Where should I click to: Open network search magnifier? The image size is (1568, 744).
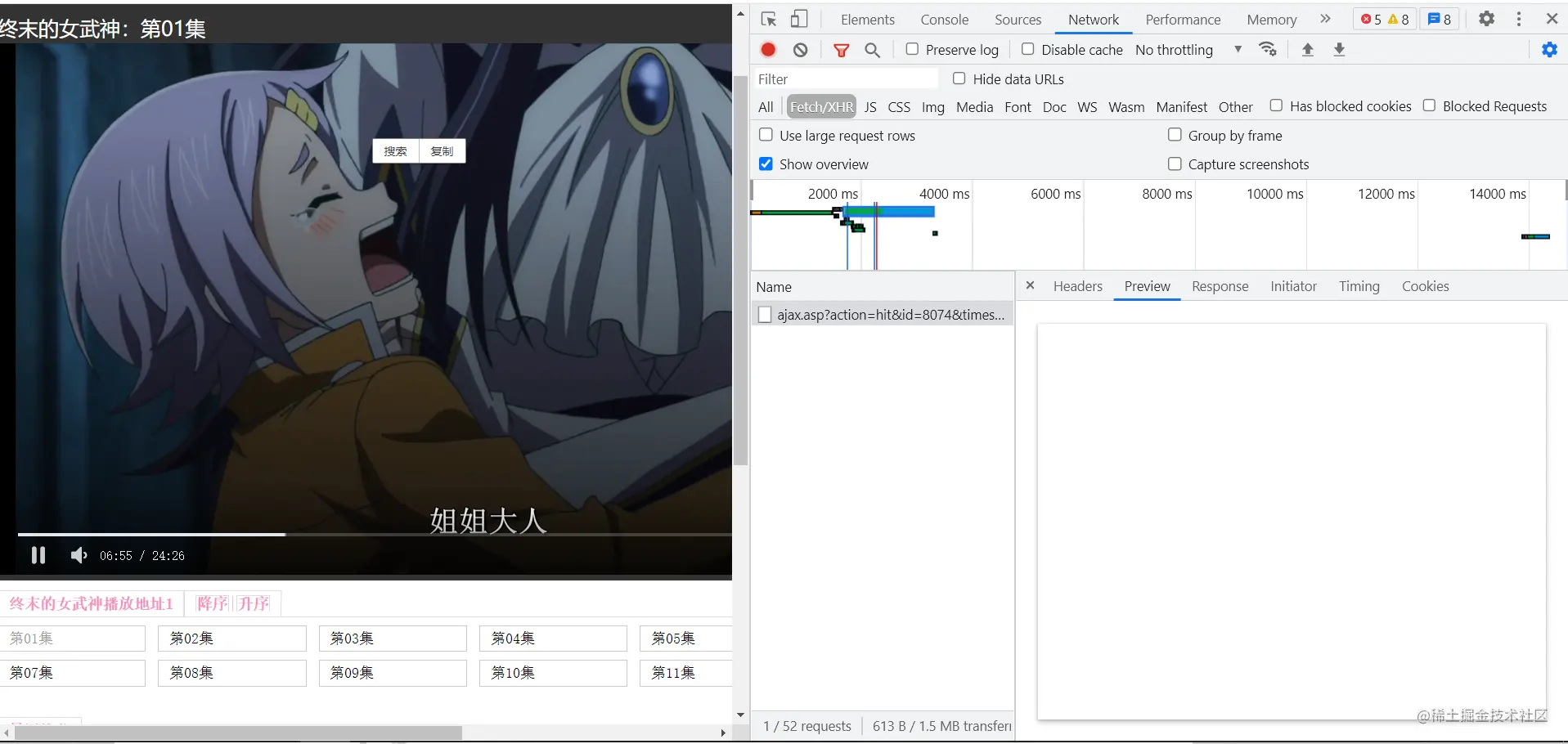[873, 50]
